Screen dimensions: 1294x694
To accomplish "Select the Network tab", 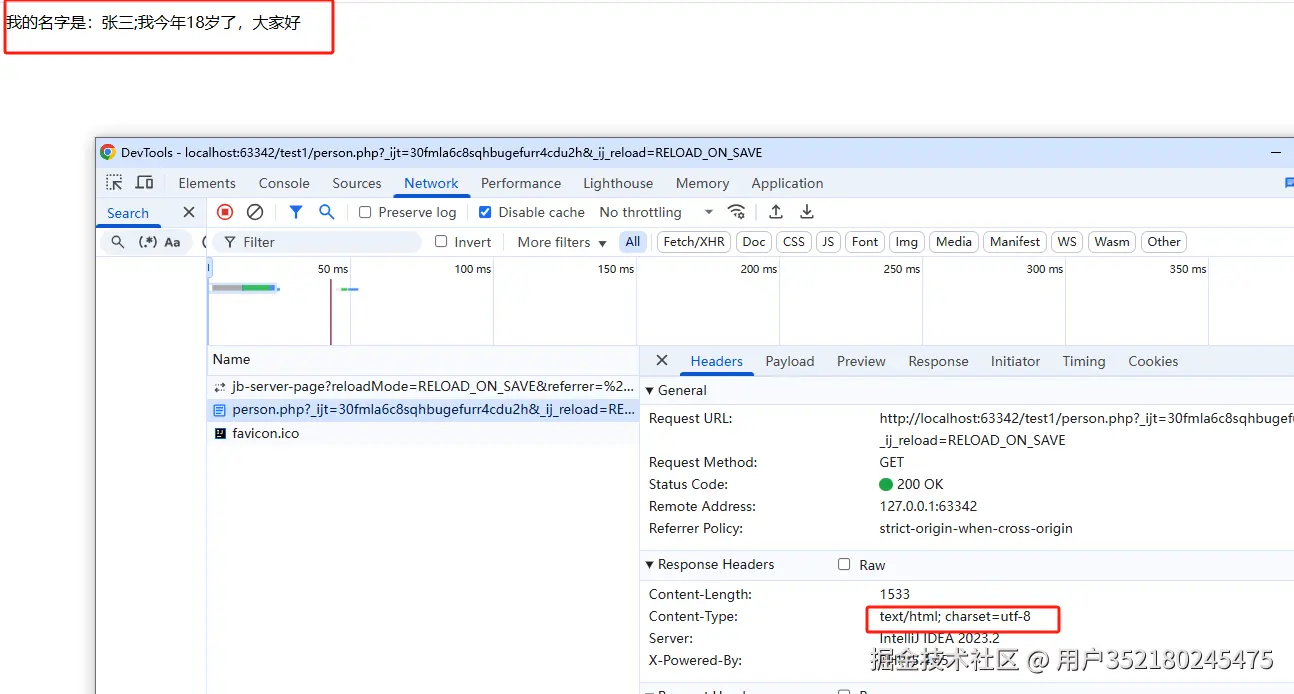I will [x=431, y=183].
